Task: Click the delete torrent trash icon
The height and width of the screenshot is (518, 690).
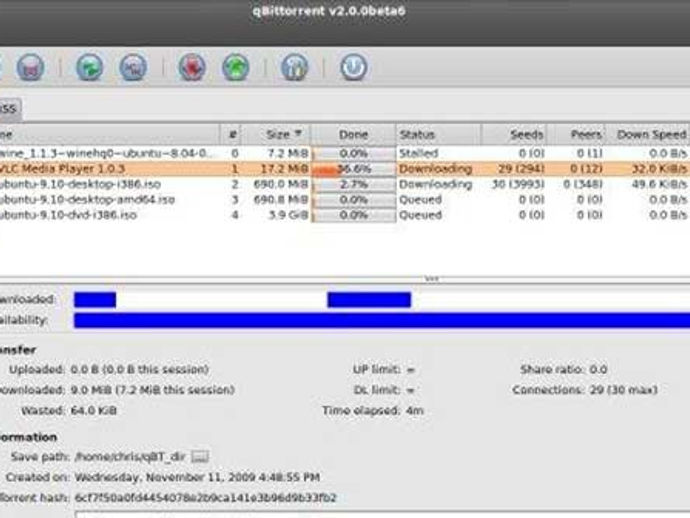Action: pos(30,67)
